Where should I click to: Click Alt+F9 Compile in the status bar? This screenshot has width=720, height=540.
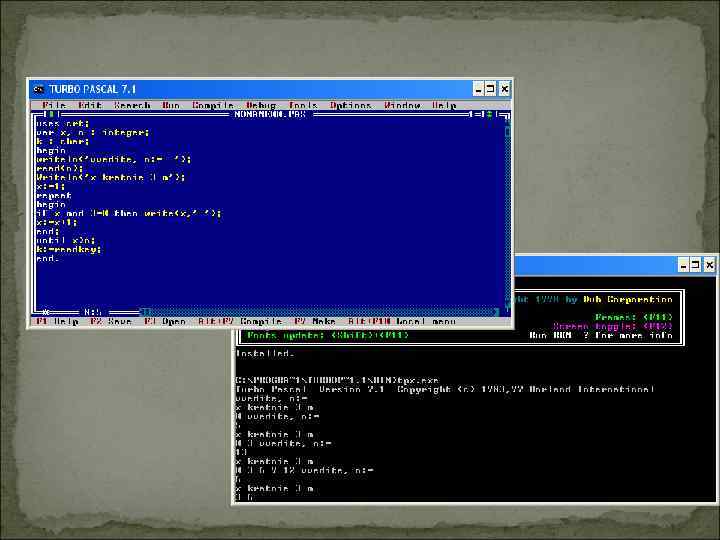tap(240, 321)
